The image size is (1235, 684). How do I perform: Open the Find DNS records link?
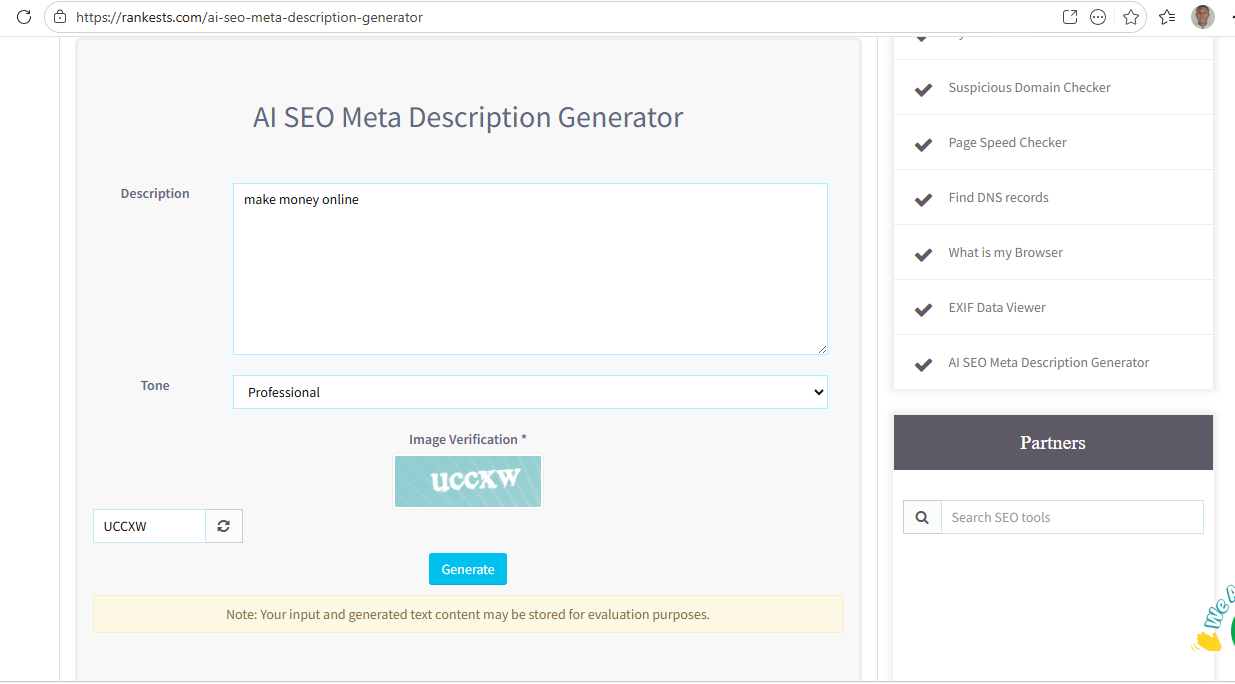[998, 197]
